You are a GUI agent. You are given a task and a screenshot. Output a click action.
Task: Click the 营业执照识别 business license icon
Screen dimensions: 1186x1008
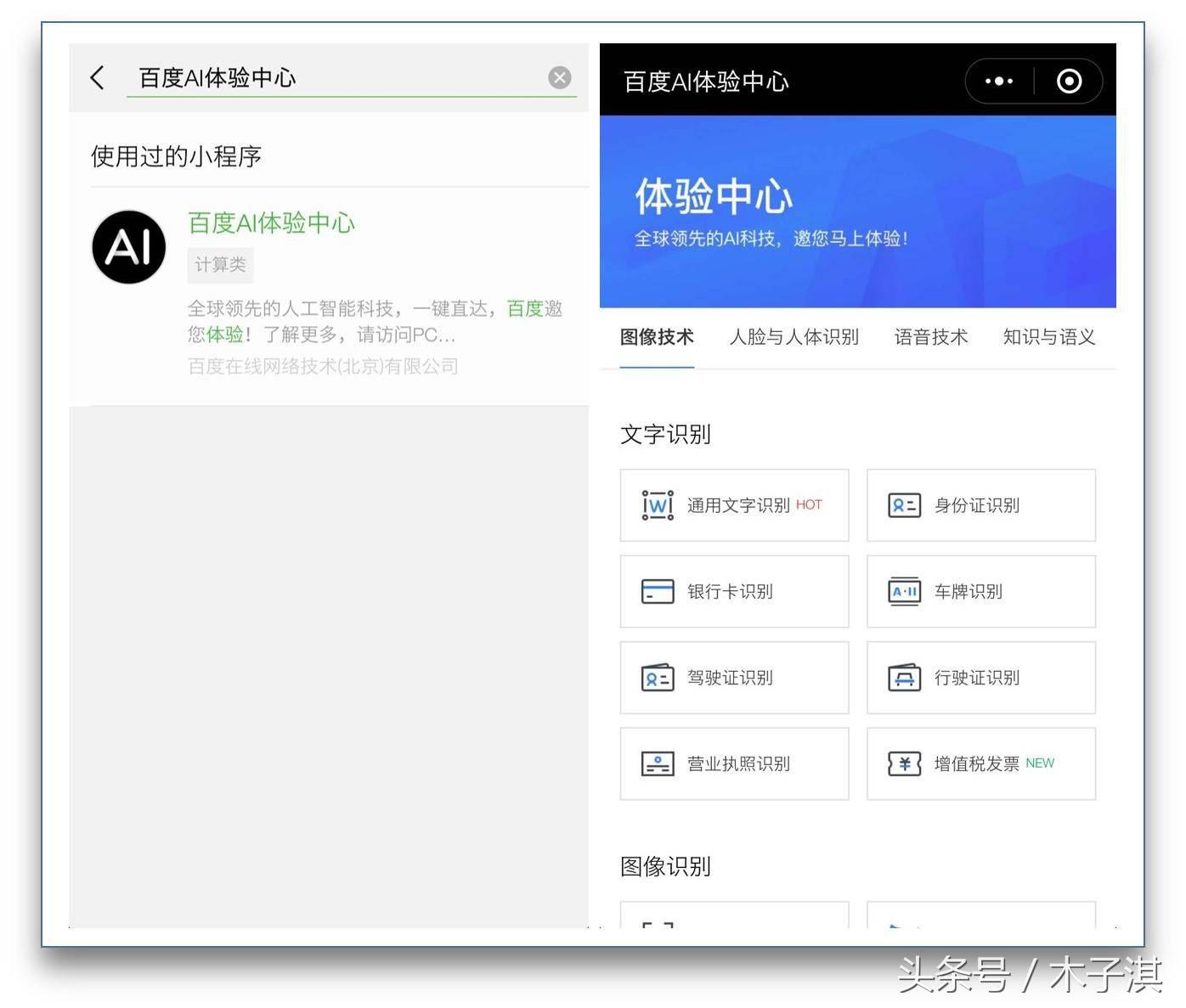click(x=656, y=763)
